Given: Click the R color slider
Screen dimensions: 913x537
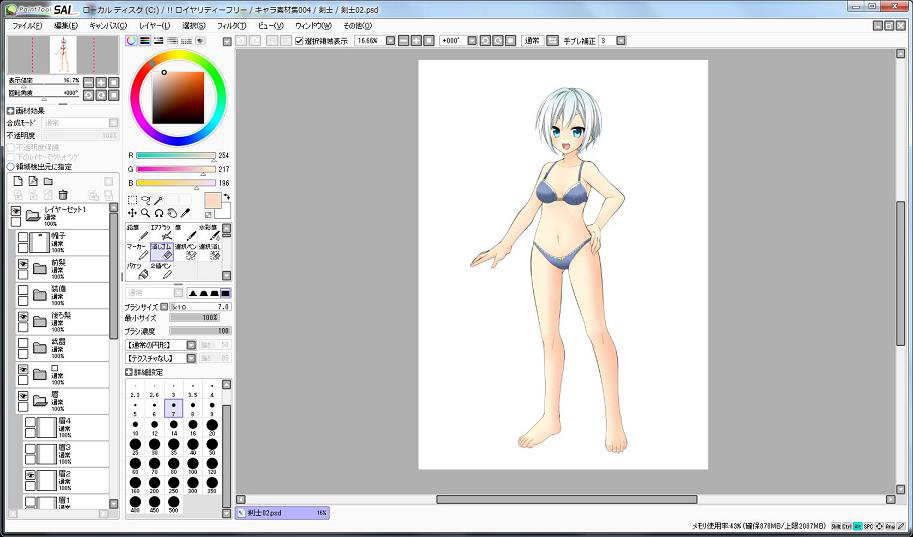Looking at the screenshot, I should pos(176,156).
